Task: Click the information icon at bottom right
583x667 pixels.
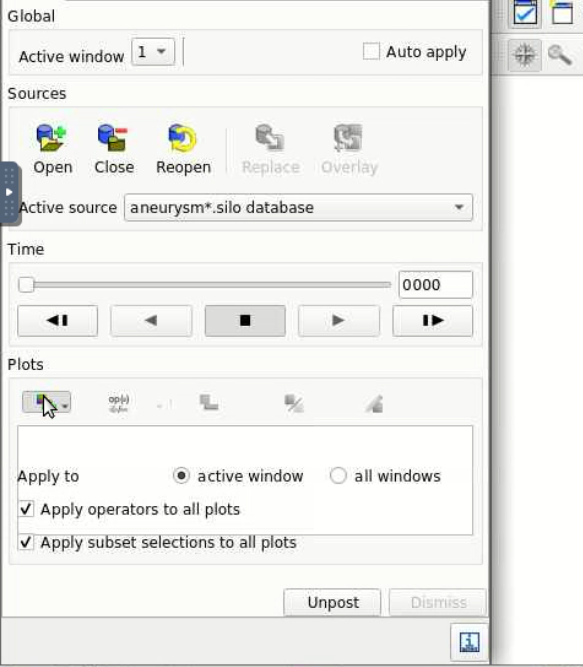Action: click(x=469, y=642)
